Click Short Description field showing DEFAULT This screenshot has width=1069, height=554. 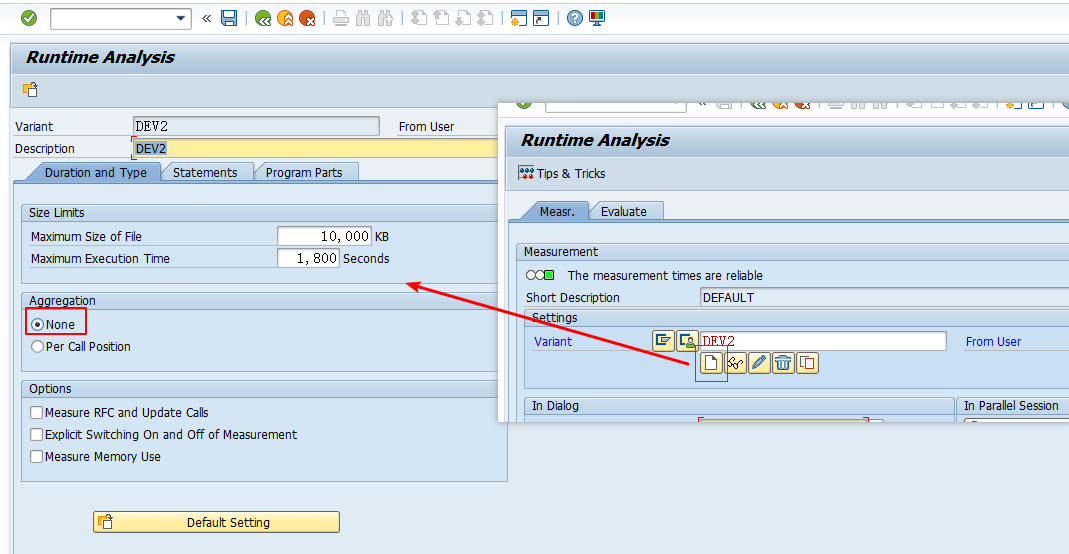(x=884, y=297)
